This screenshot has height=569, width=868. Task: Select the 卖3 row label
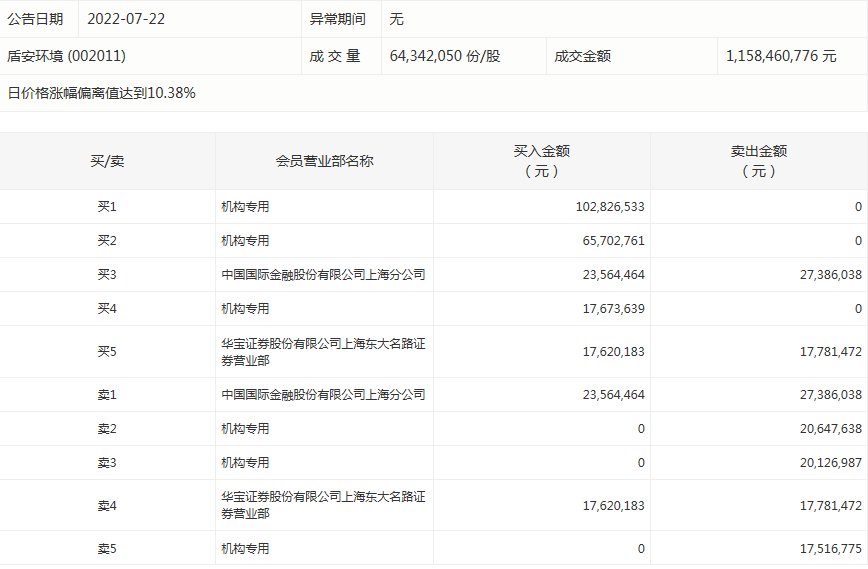(107, 463)
